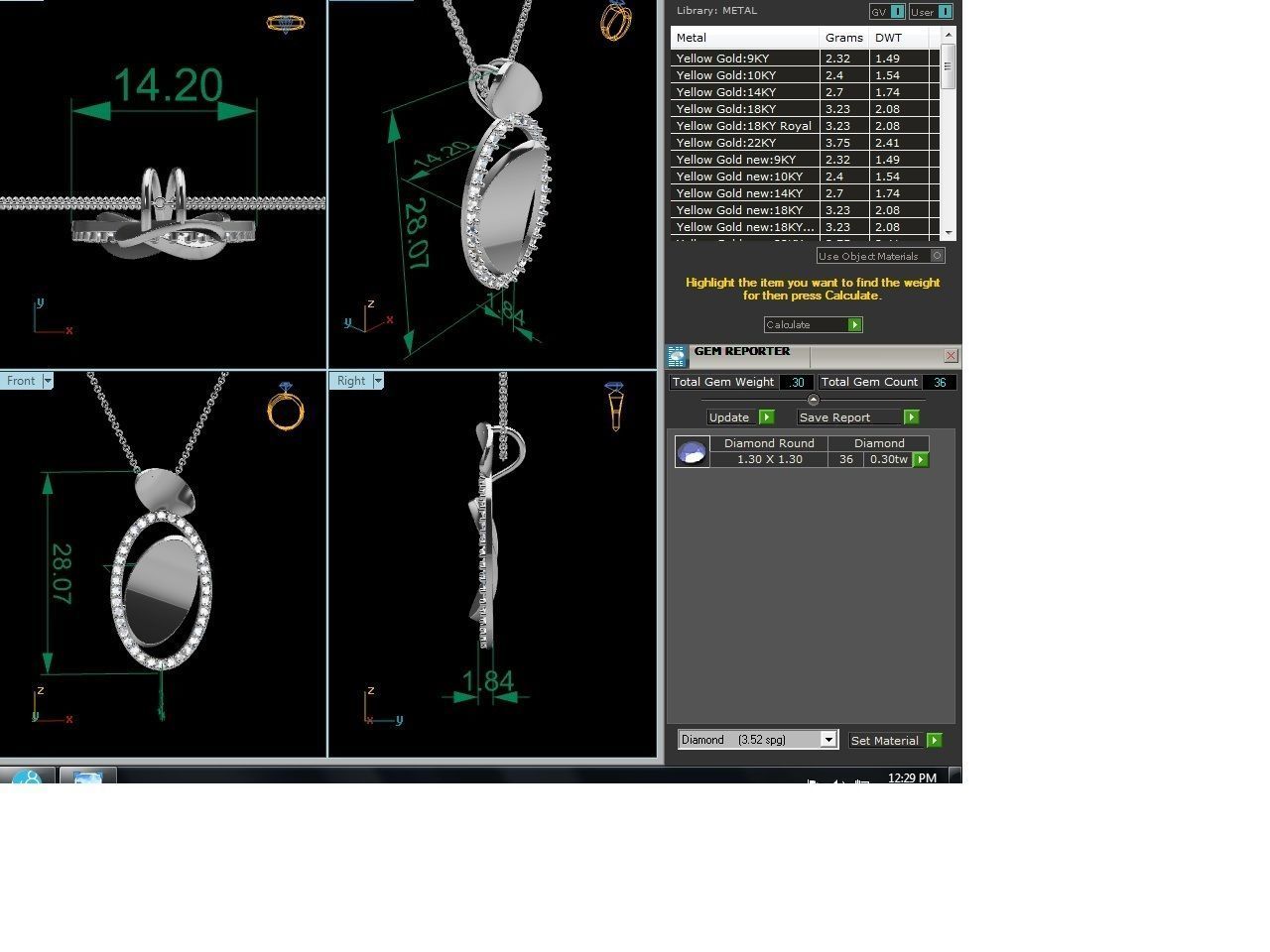Click the Metal column header
The image size is (1270, 952).
tap(745, 38)
